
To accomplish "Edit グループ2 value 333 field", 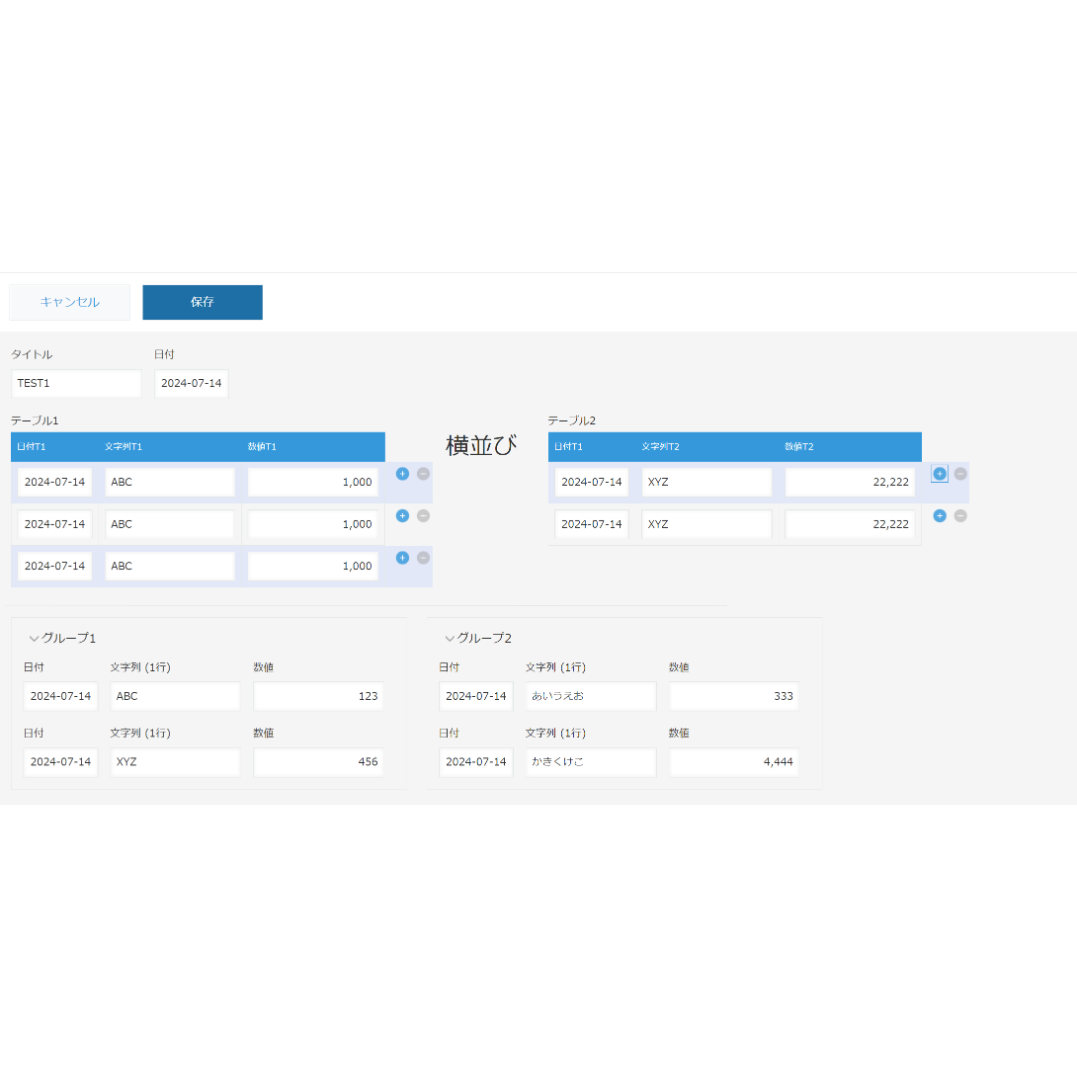I will (734, 696).
